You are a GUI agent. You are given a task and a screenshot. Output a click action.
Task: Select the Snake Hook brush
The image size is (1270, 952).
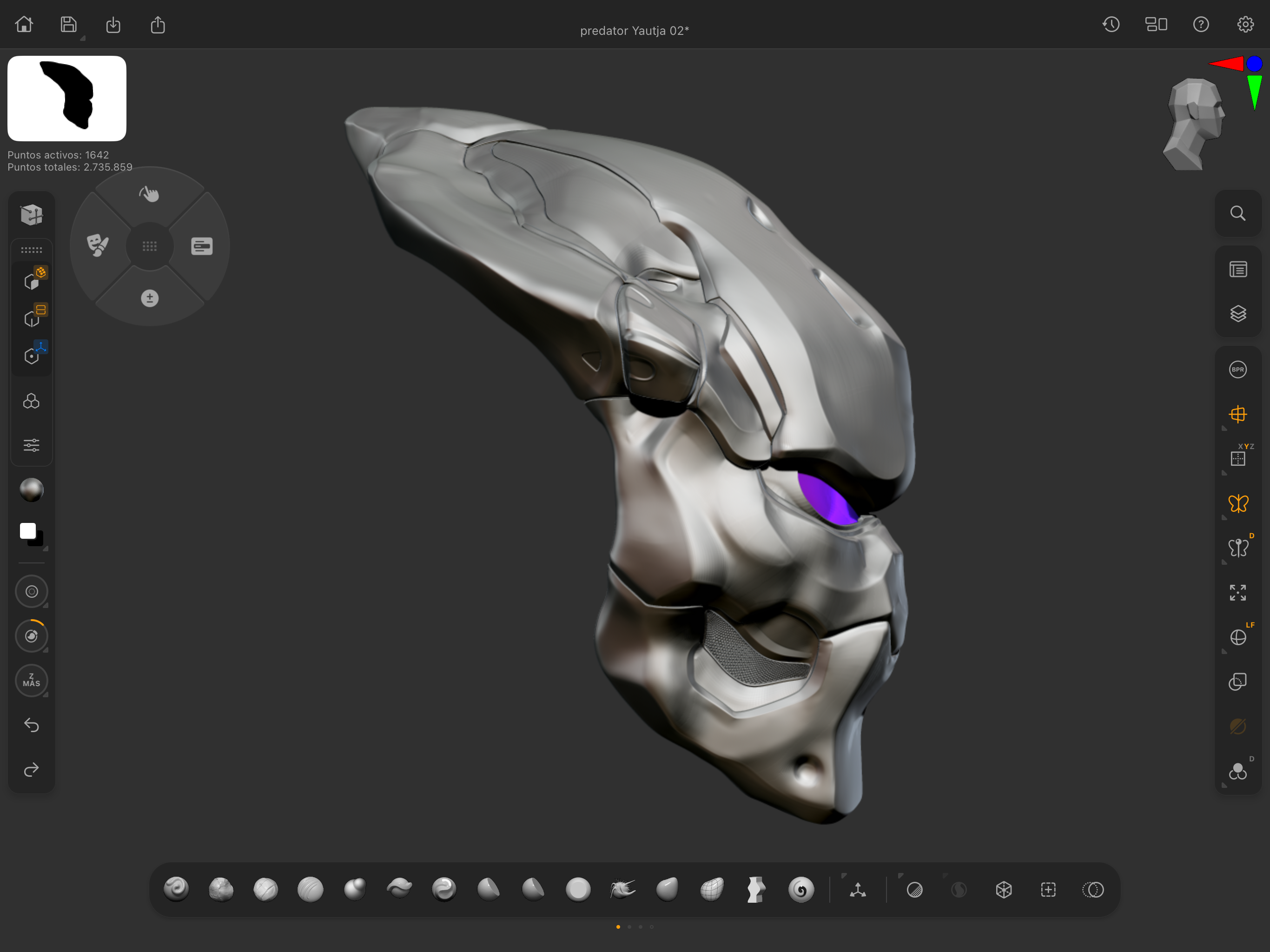click(622, 889)
